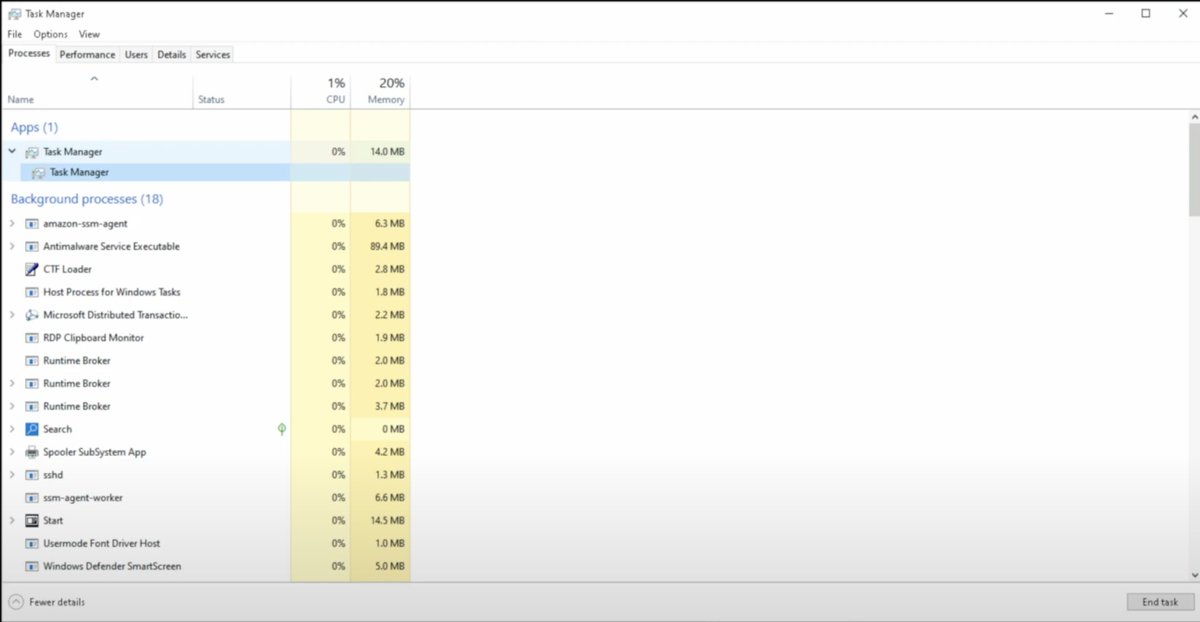Image resolution: width=1200 pixels, height=622 pixels.
Task: Click the Start process icon
Action: [x=32, y=521]
